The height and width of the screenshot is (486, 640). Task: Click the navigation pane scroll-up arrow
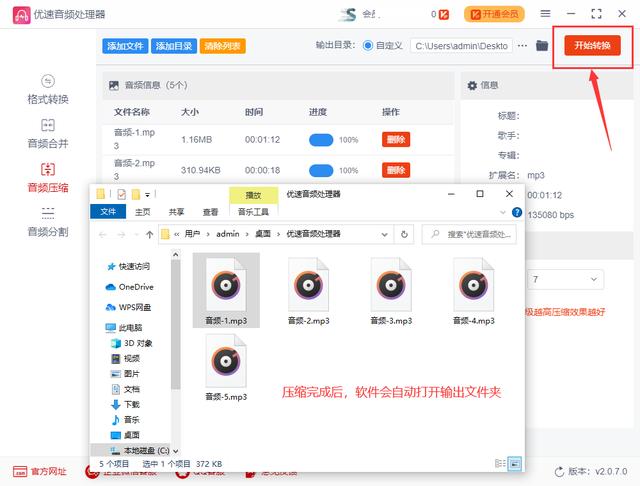tap(176, 255)
